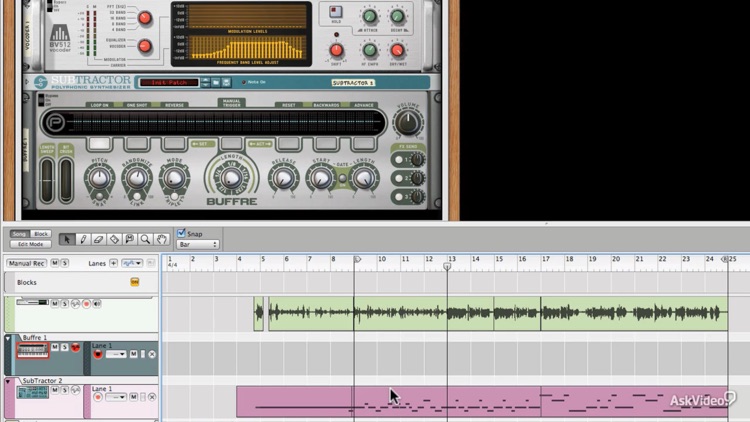Switch to Song view

pyautogui.click(x=19, y=234)
